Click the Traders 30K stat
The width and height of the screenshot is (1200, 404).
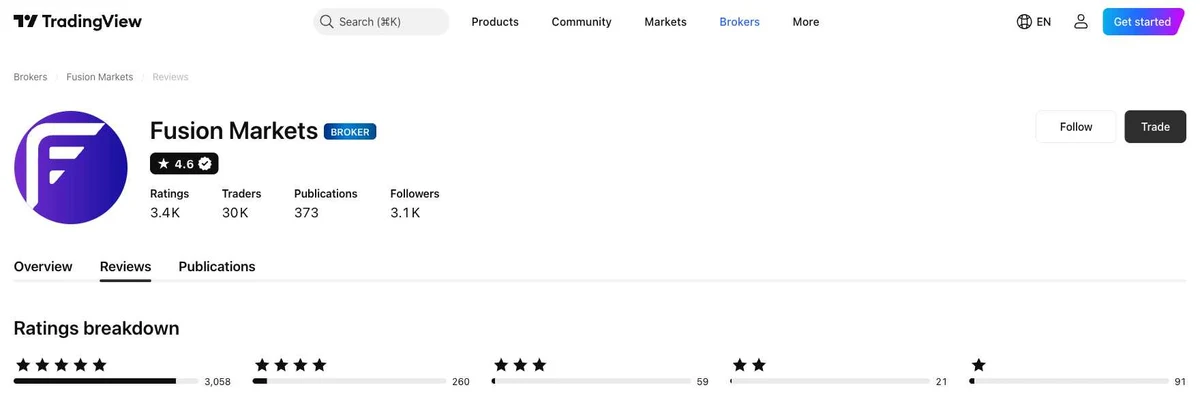coord(241,204)
